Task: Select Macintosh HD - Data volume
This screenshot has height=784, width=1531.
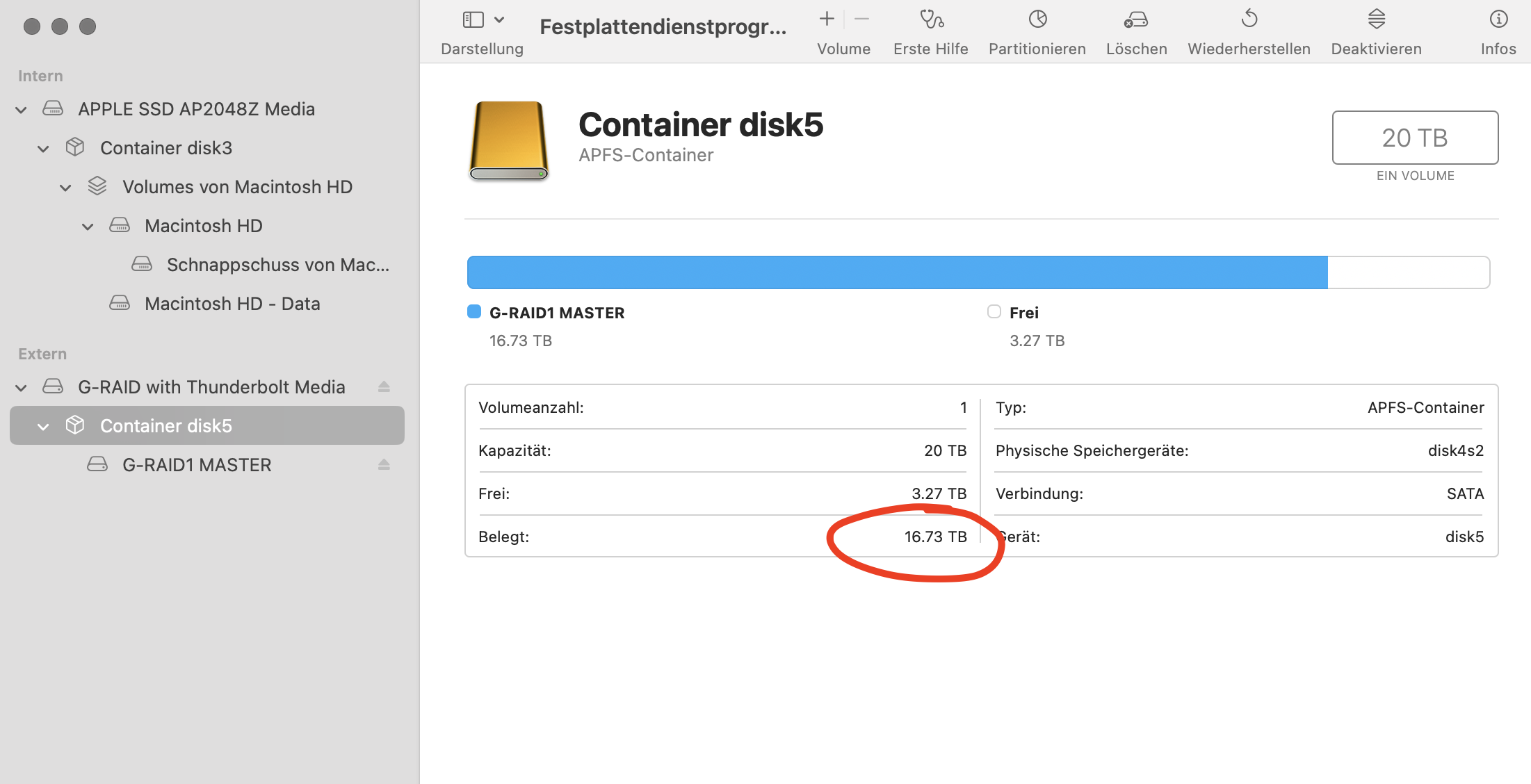Action: pyautogui.click(x=232, y=304)
